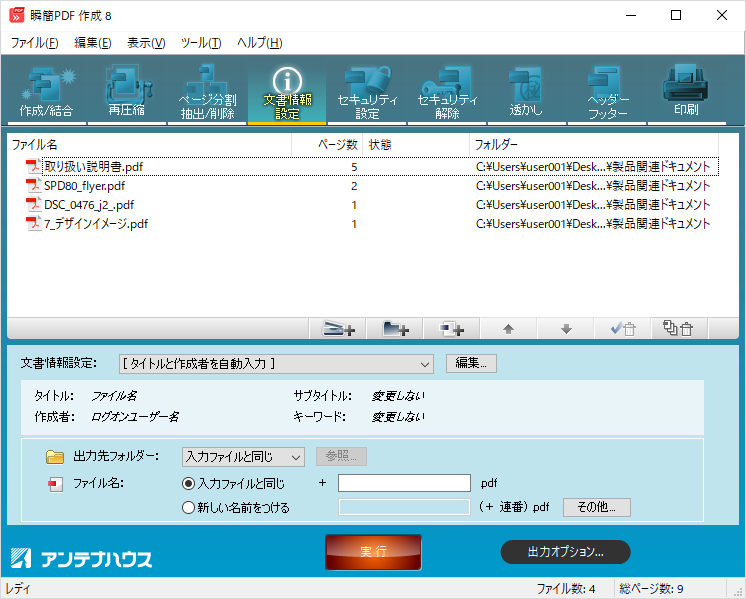This screenshot has width=746, height=599.
Task: Open the 編集(E) menu
Action: pyautogui.click(x=92, y=43)
